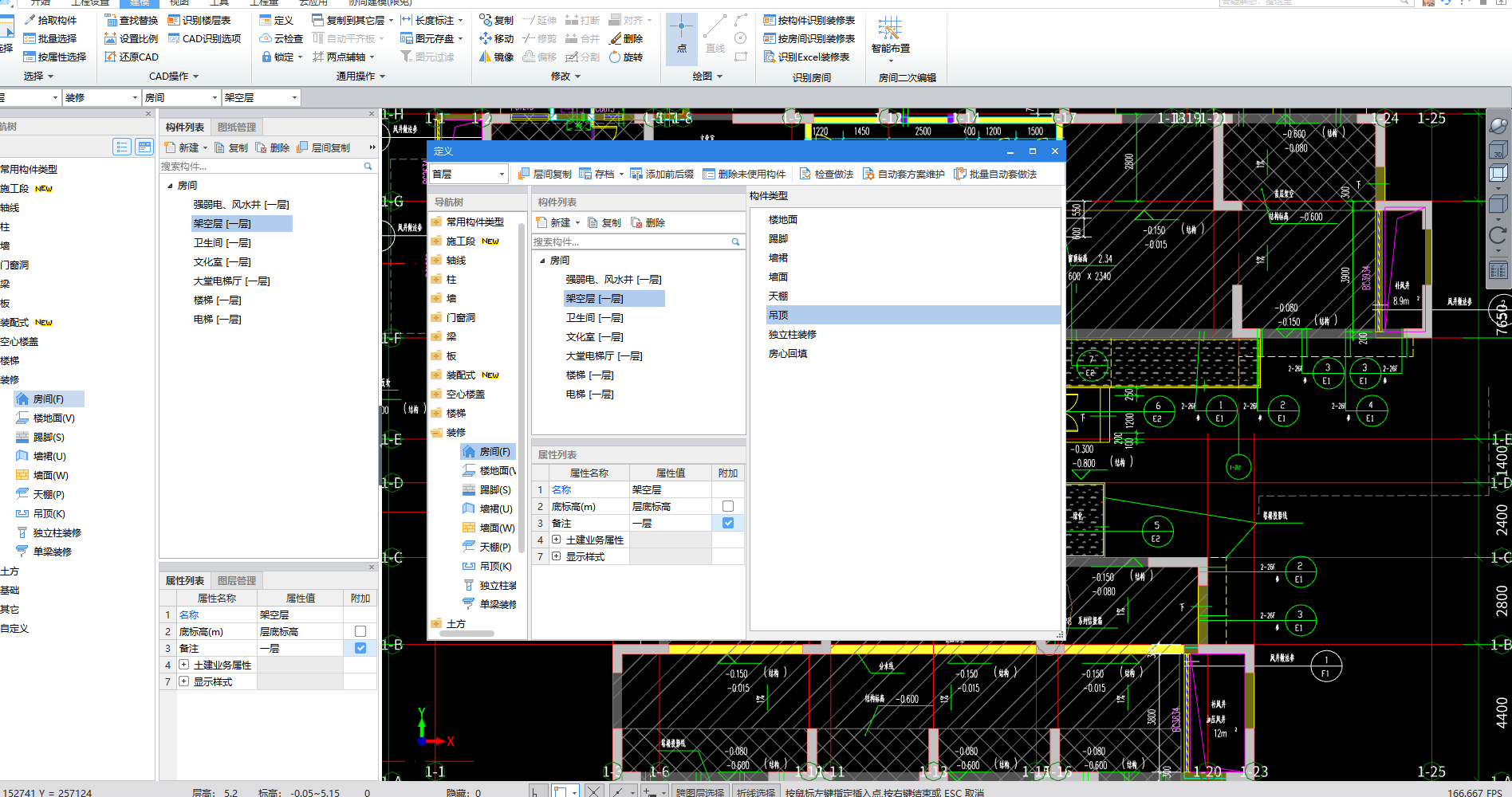This screenshot has width=1512, height=797.
Task: Click 旋转 rotate tool
Action: [x=626, y=57]
